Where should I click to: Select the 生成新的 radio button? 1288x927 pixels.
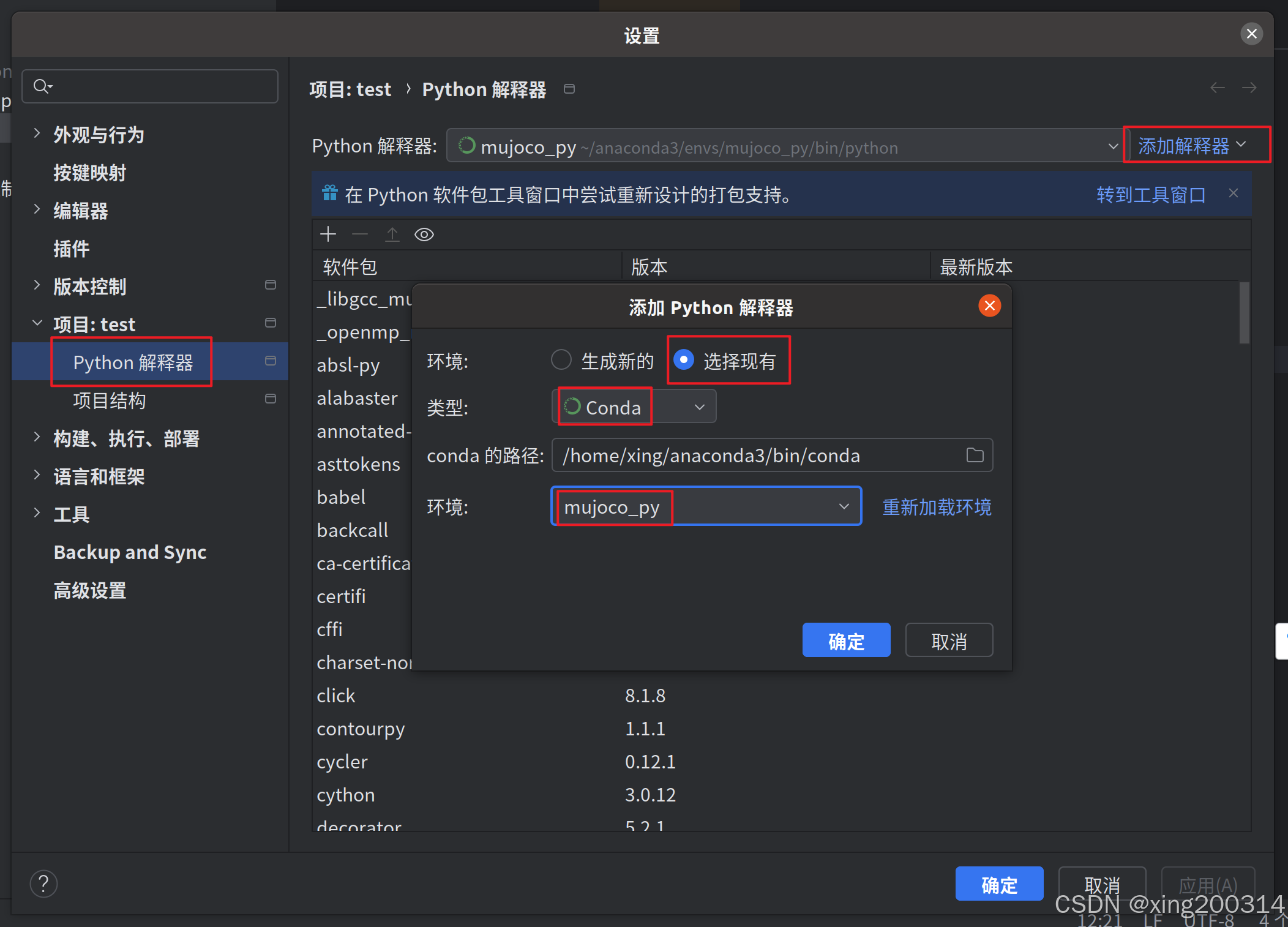[561, 360]
